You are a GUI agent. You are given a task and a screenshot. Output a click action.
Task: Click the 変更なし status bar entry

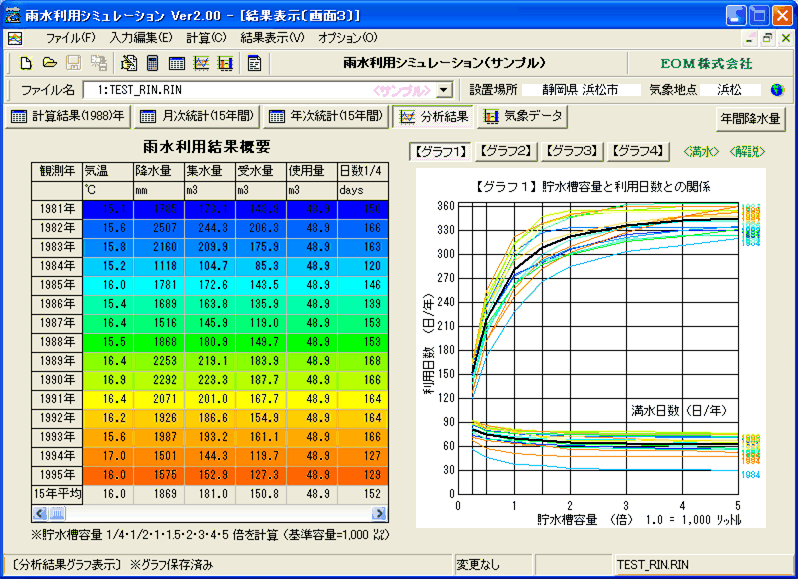(x=492, y=565)
